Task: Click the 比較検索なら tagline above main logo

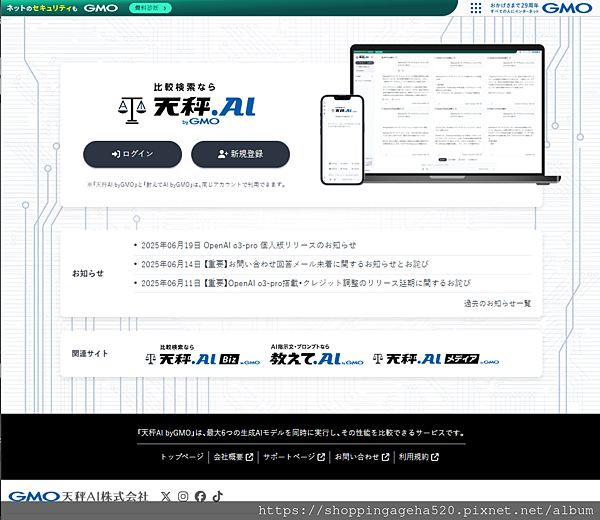Action: (185, 87)
